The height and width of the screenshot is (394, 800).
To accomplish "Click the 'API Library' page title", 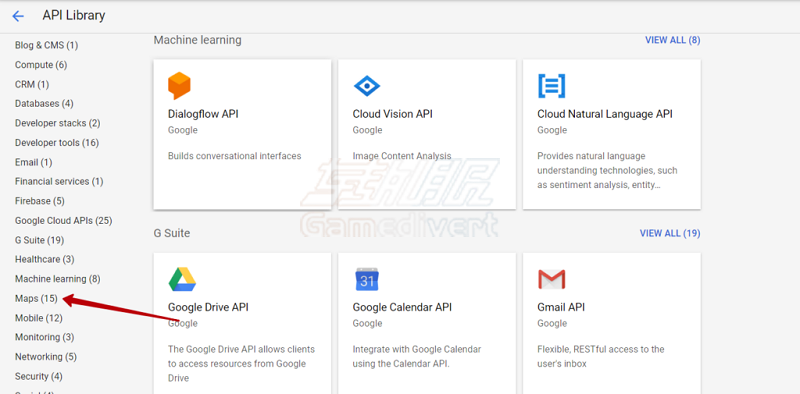I will (73, 16).
